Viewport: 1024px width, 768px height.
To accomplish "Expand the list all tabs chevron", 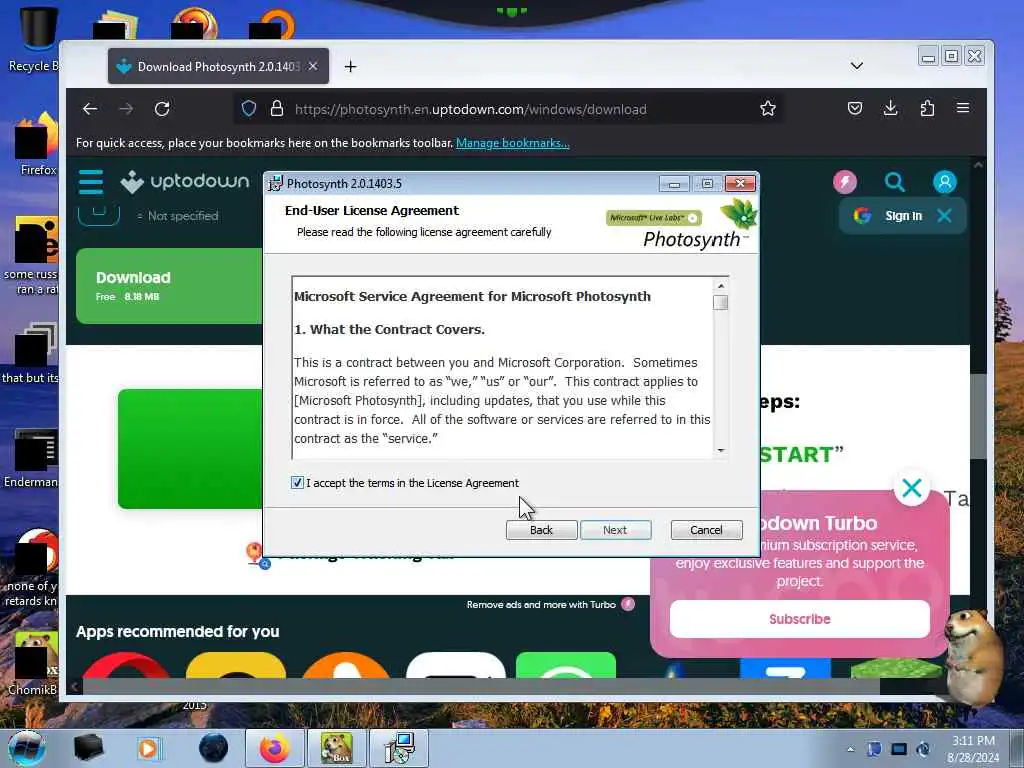I will point(857,66).
